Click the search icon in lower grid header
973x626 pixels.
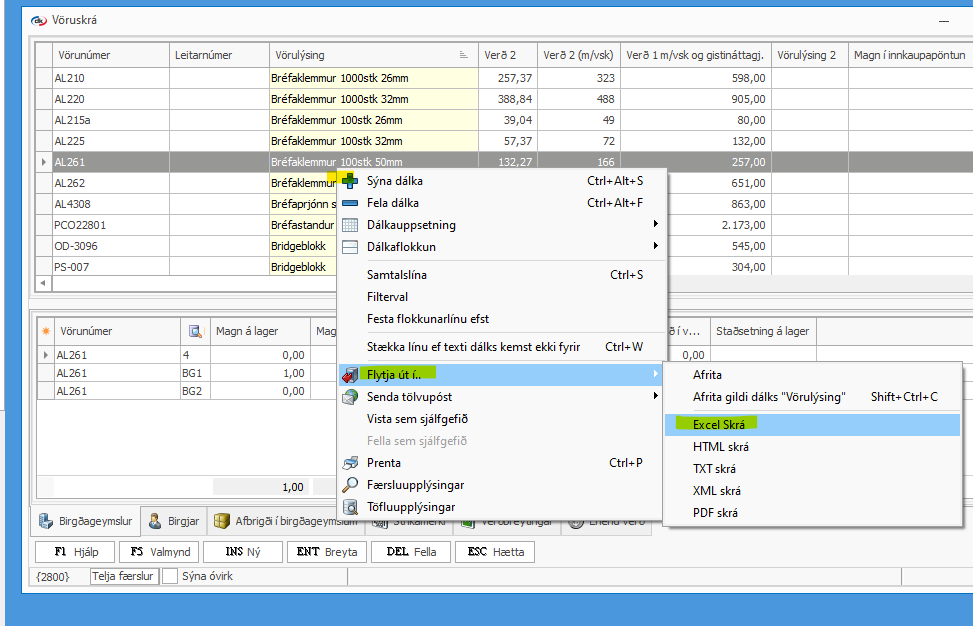coord(195,331)
